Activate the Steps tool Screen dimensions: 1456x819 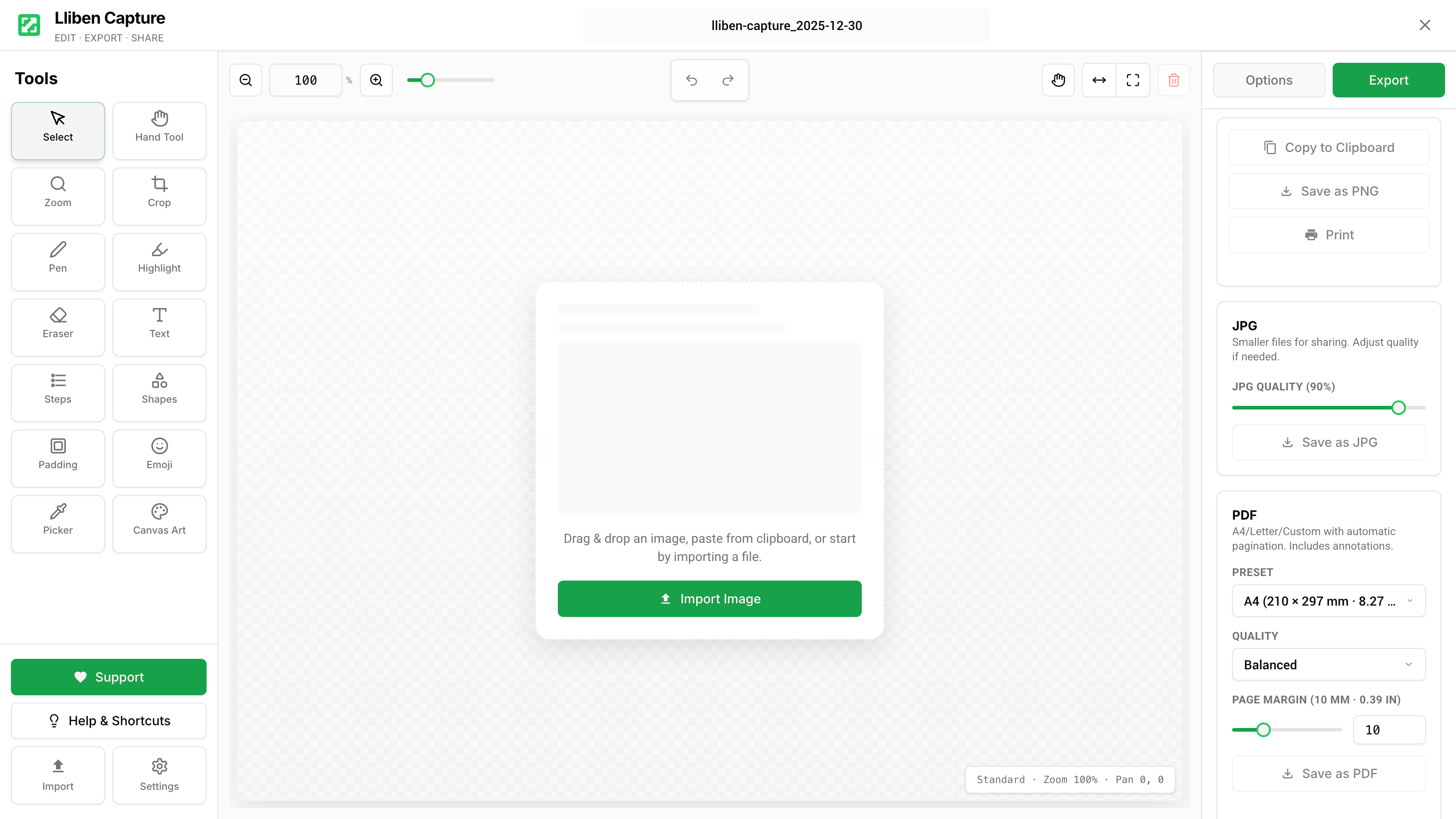pos(58,389)
